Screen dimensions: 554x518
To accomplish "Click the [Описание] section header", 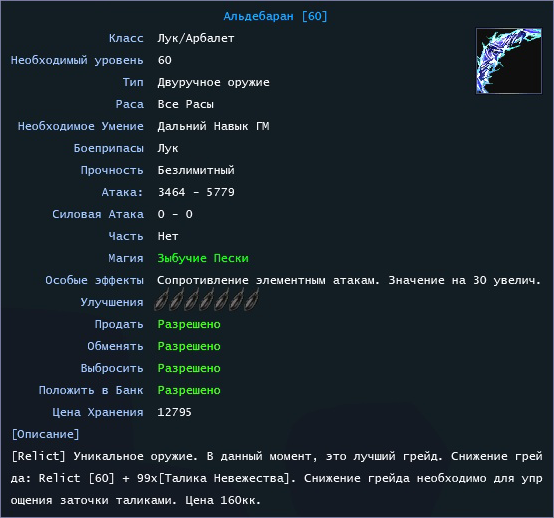I will tap(46, 434).
